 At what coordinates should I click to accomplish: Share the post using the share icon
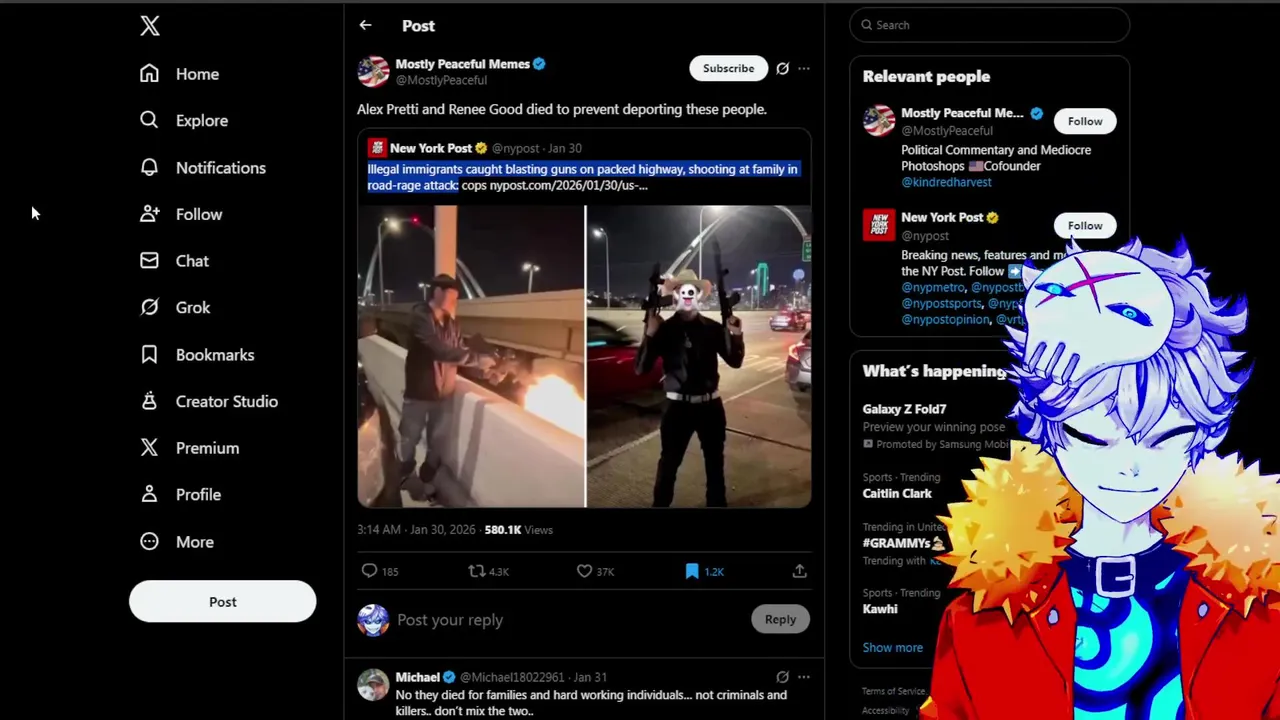799,571
